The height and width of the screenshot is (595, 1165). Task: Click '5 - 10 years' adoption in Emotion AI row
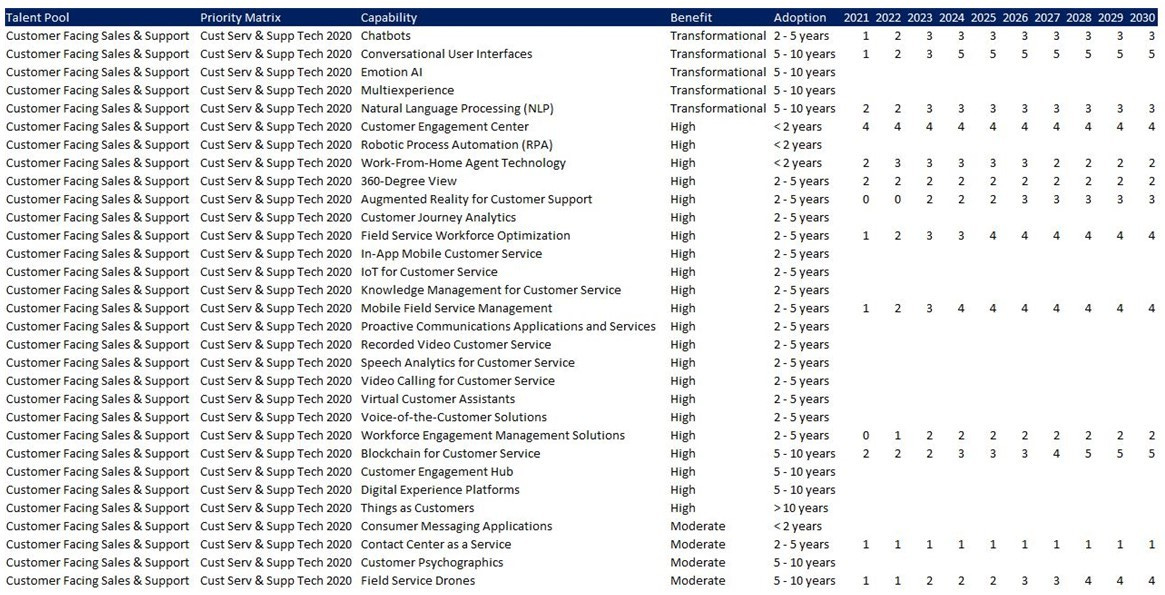[x=805, y=72]
